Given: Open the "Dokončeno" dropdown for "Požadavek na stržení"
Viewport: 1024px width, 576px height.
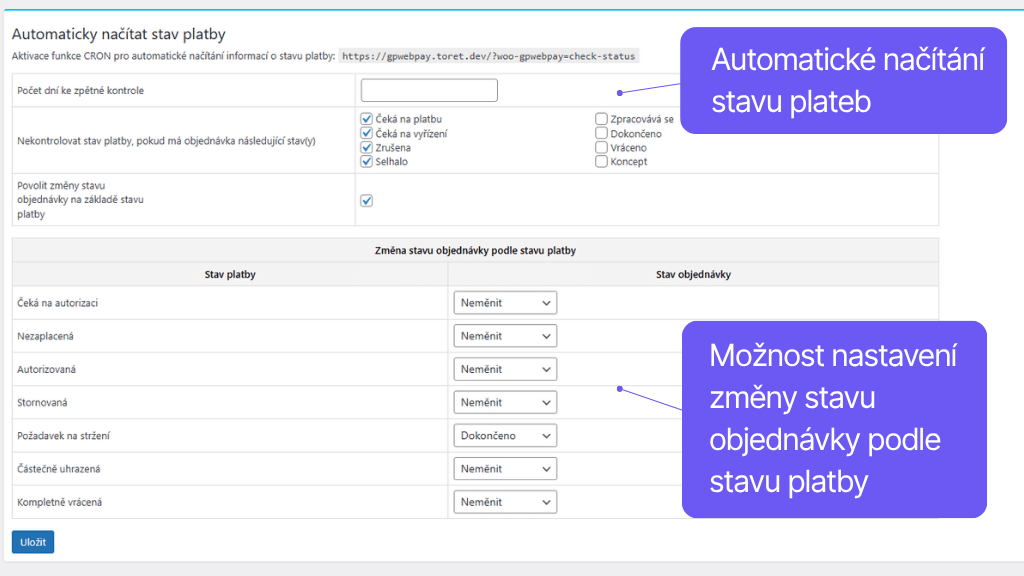Looking at the screenshot, I should pos(505,435).
